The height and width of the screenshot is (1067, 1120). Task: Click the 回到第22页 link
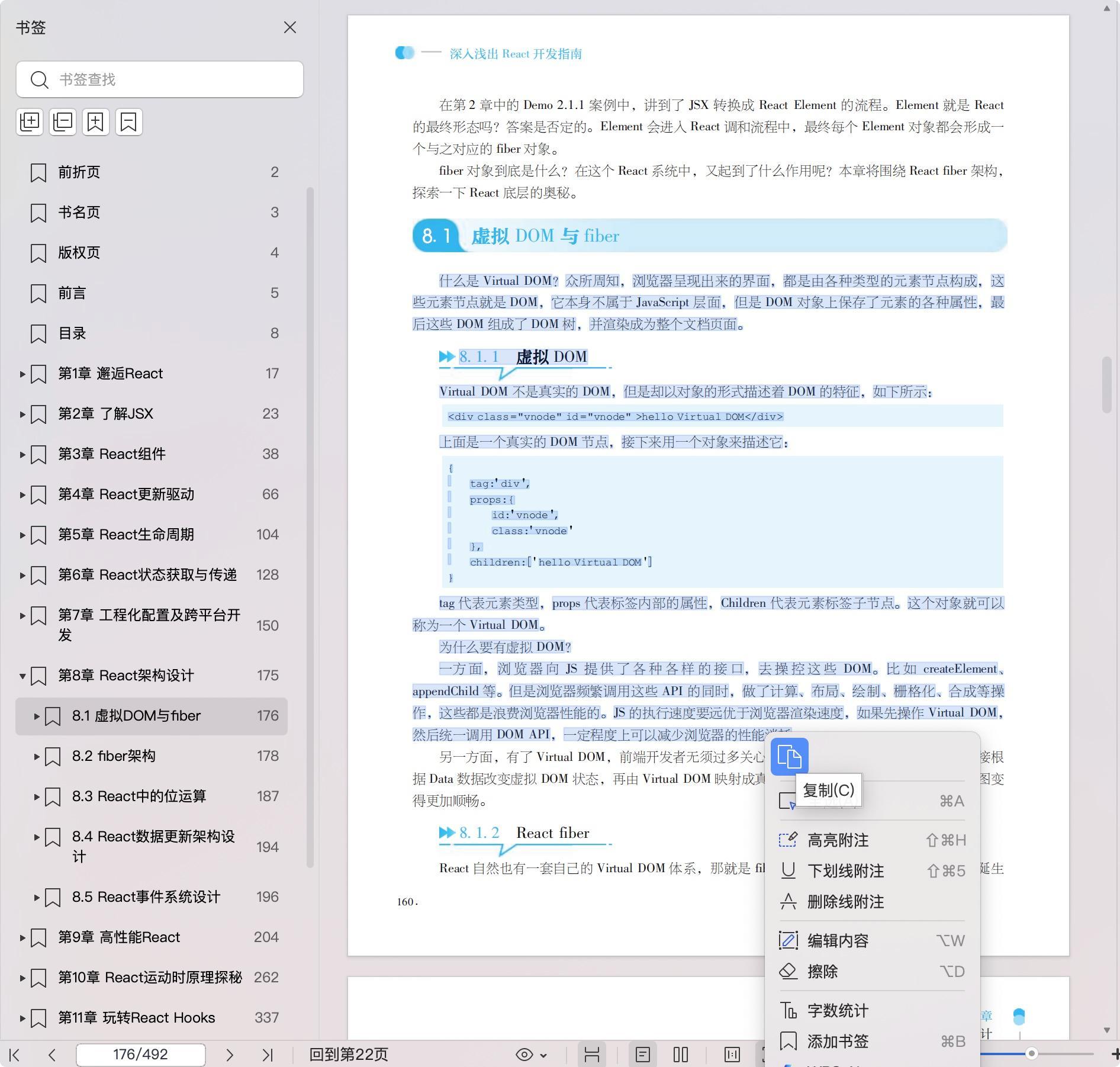(349, 1055)
